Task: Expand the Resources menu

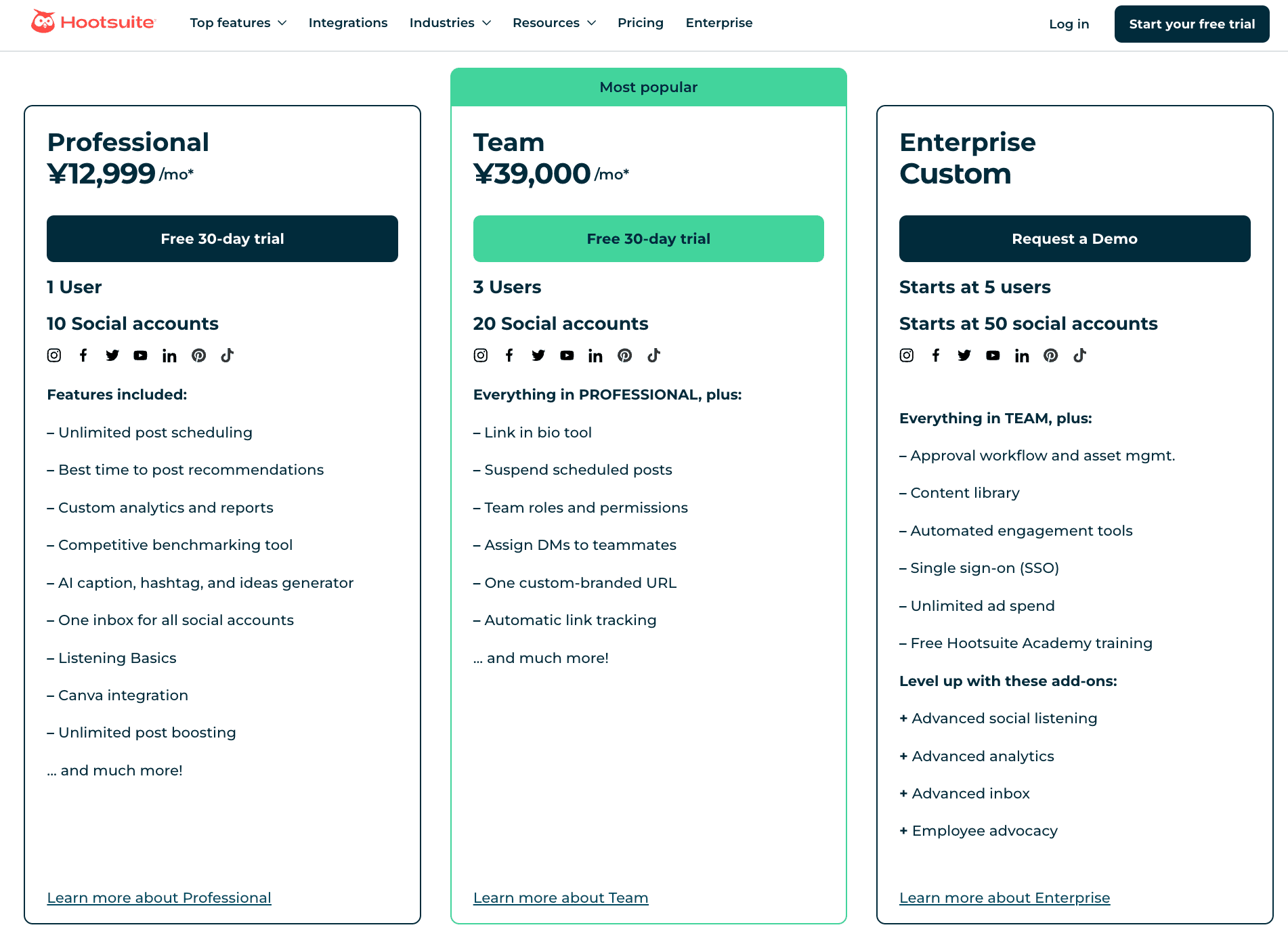Action: click(554, 23)
